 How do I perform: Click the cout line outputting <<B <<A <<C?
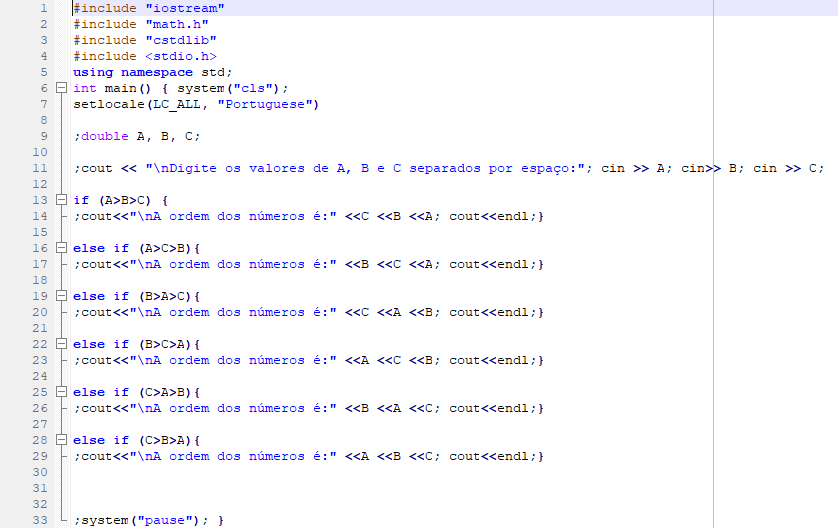coord(308,409)
